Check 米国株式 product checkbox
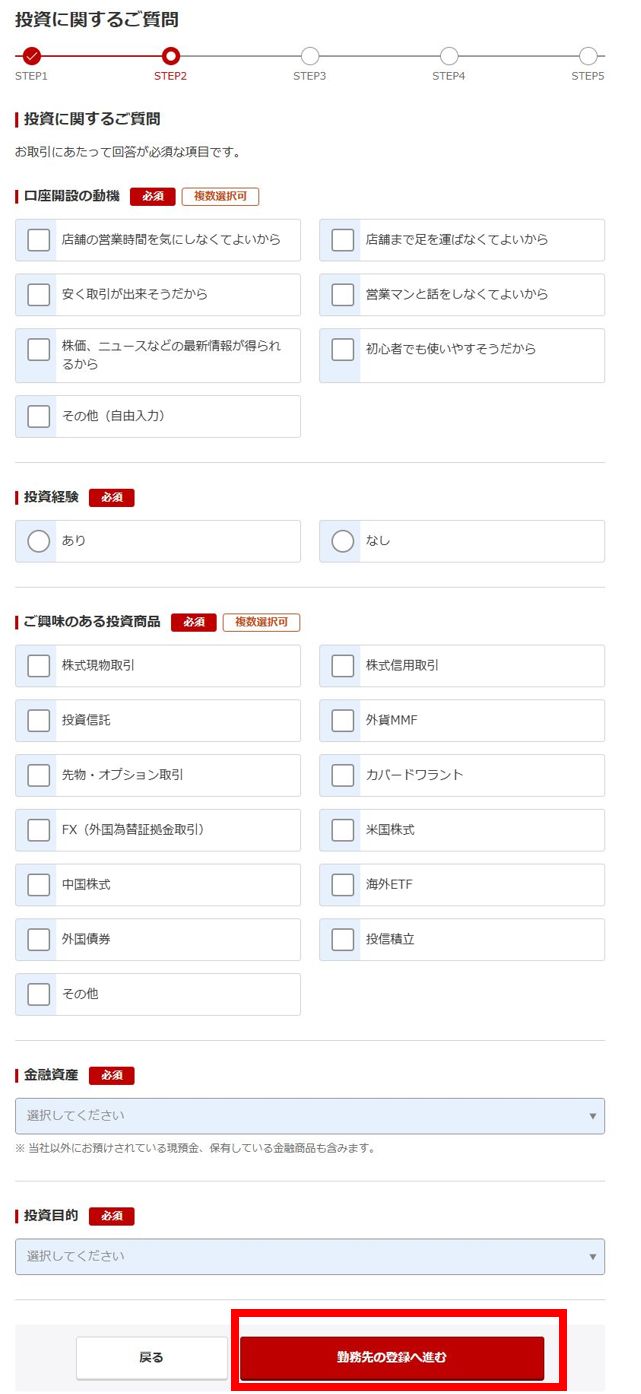The width and height of the screenshot is (641, 1394). pyautogui.click(x=341, y=829)
